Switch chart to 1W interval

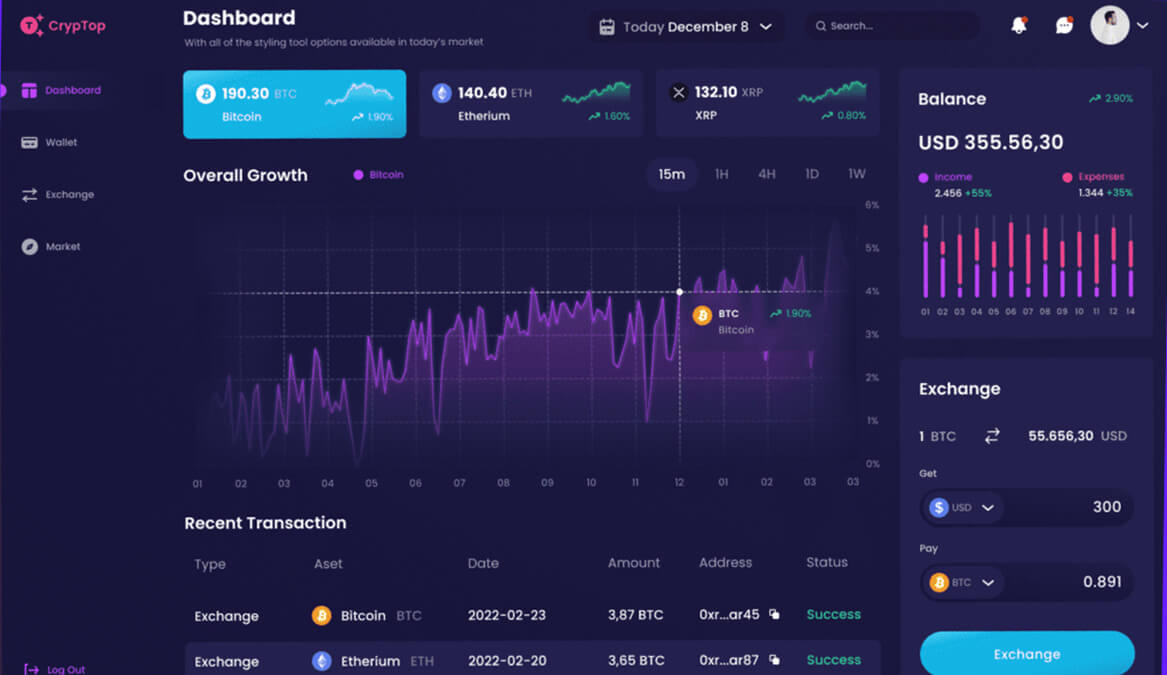856,174
